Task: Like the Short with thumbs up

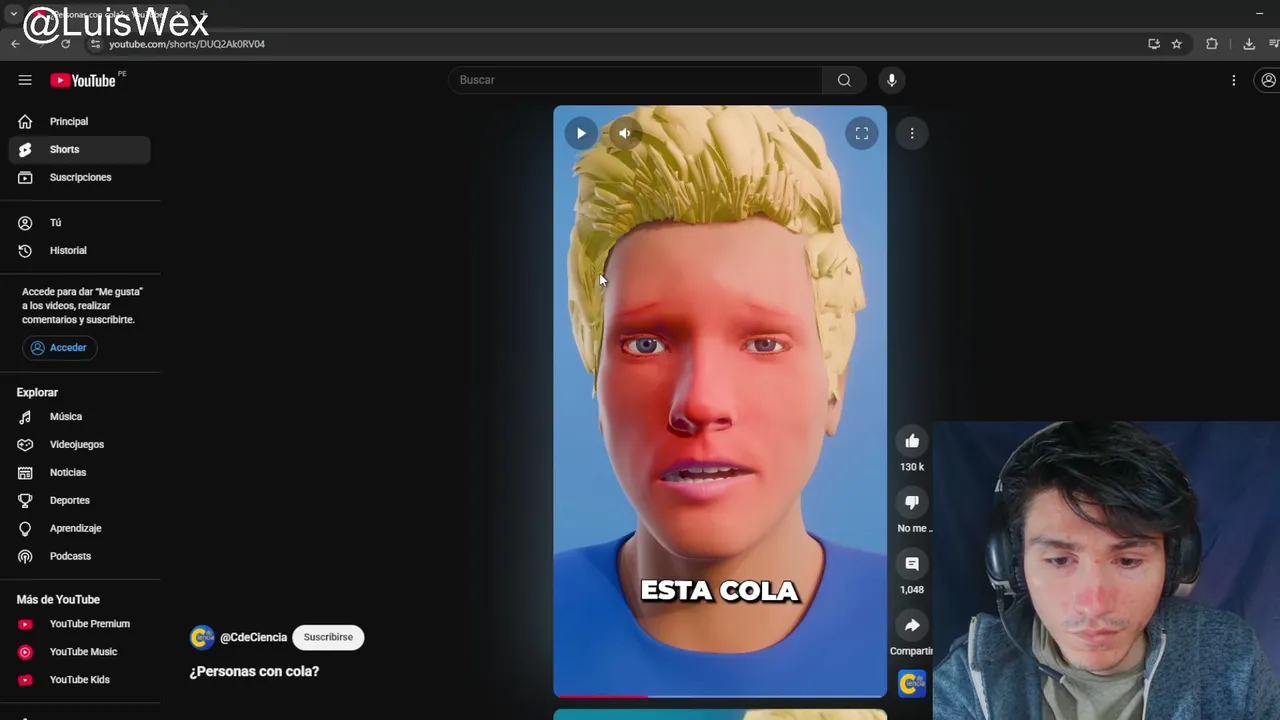Action: pos(912,441)
